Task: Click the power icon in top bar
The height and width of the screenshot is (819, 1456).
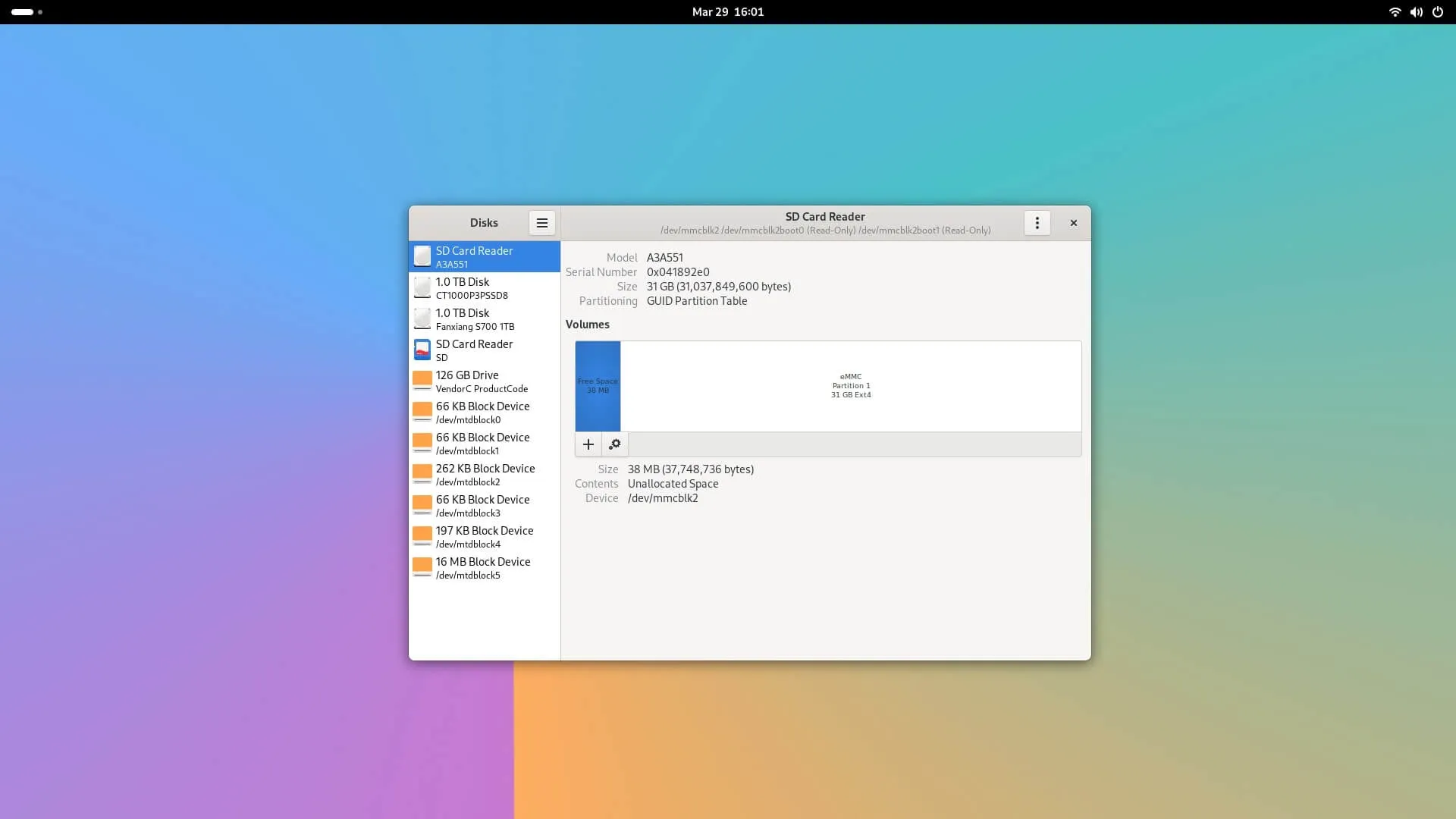Action: pyautogui.click(x=1437, y=12)
